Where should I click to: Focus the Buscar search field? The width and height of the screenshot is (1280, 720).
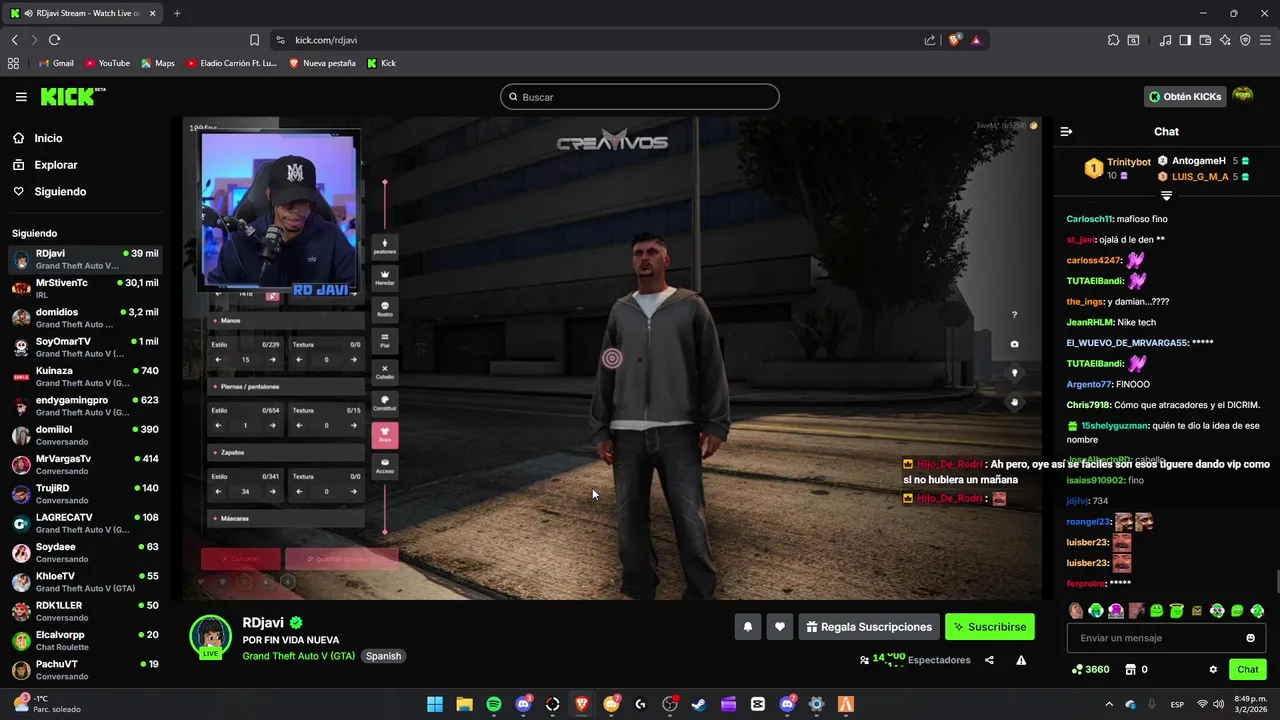point(640,97)
